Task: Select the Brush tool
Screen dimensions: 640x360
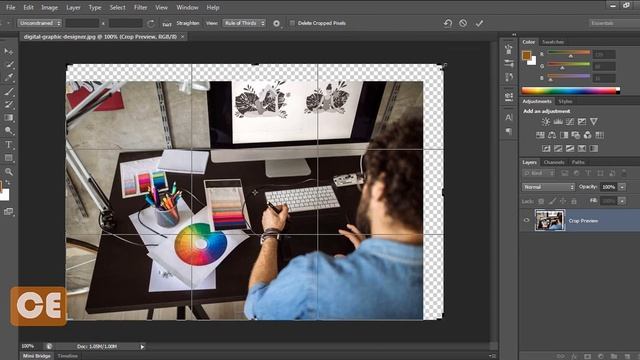Action: pos(9,91)
